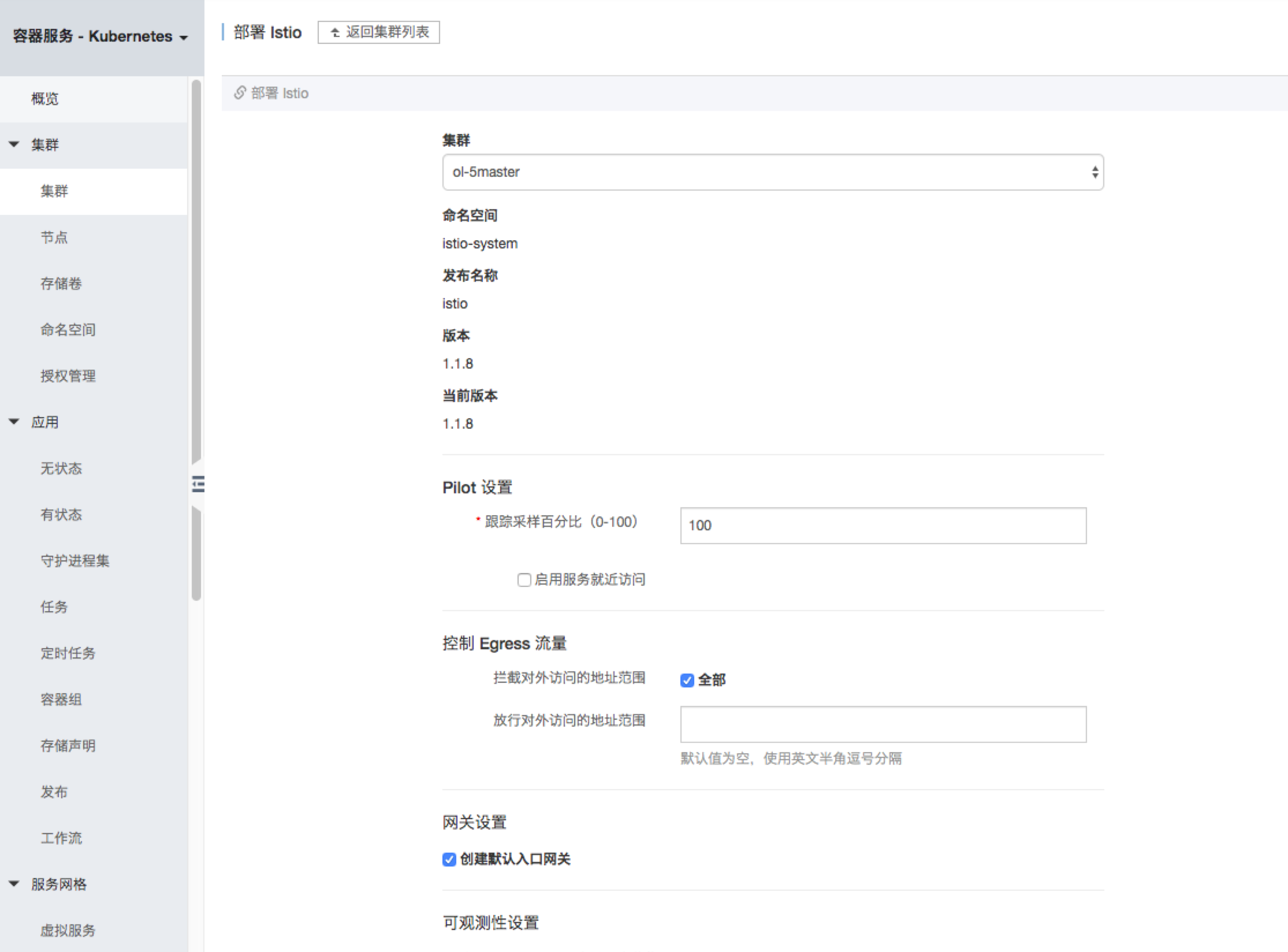Open 定时任务 in the sidebar
1288x952 pixels.
[94, 653]
